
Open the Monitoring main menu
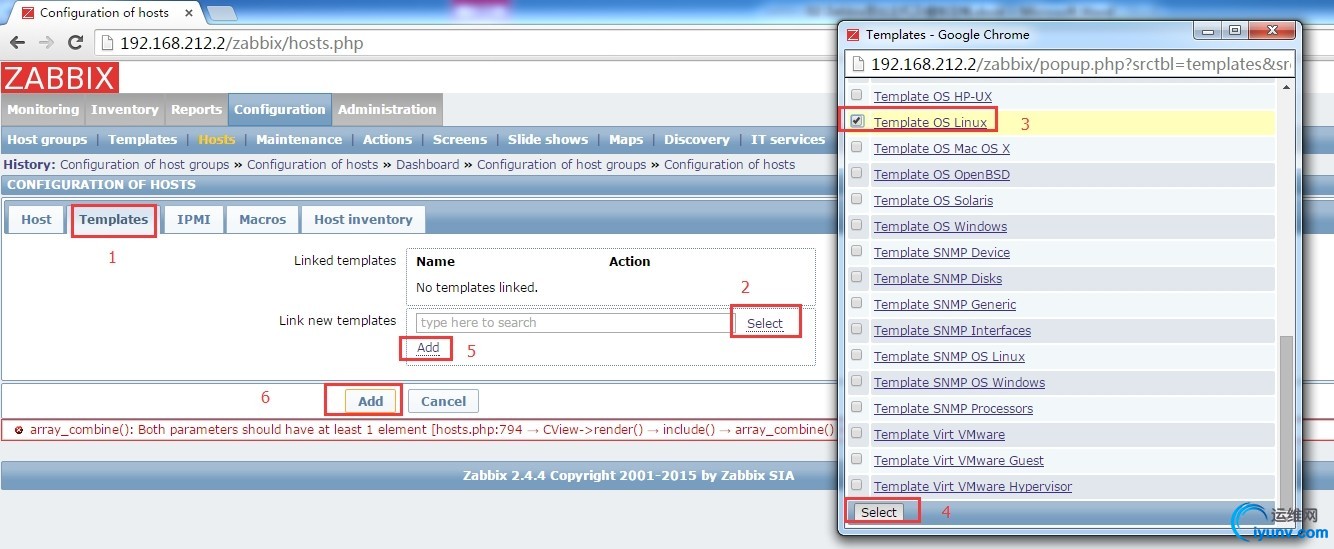coord(43,110)
